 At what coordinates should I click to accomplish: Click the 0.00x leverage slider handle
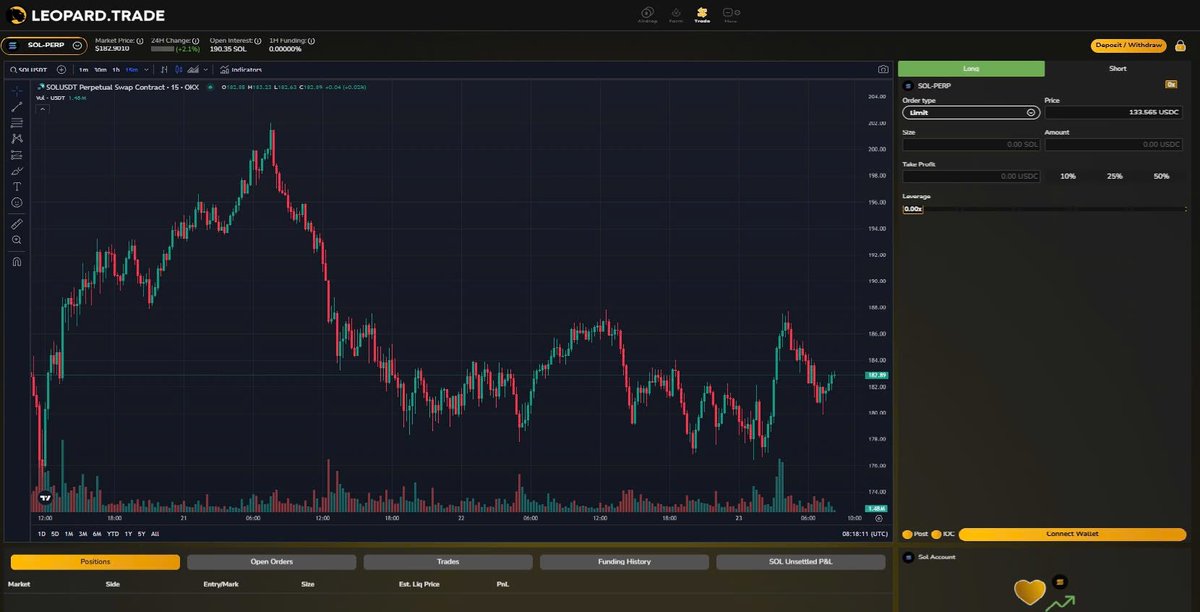pos(913,209)
